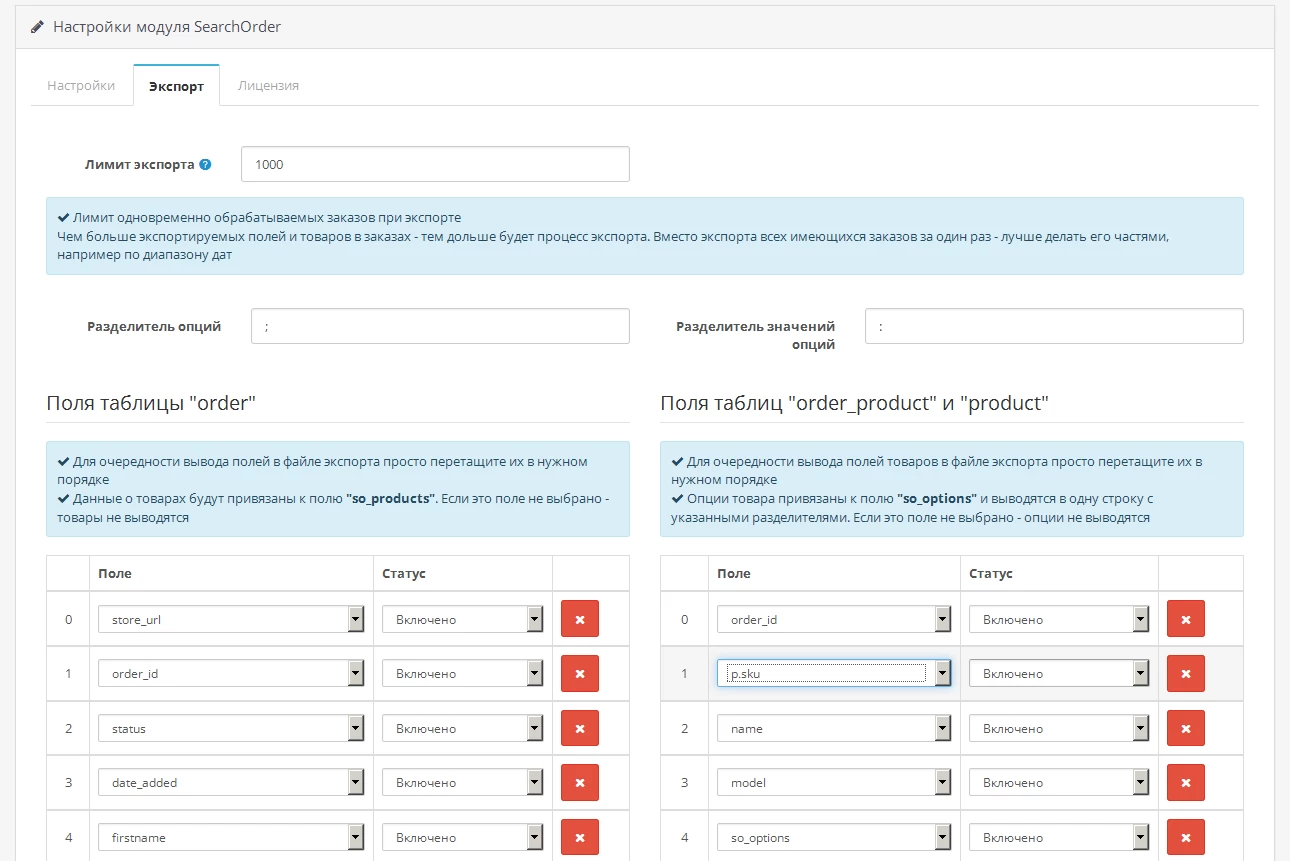Remove the date_added field row
Viewport: 1290px width, 861px height.
[x=580, y=782]
